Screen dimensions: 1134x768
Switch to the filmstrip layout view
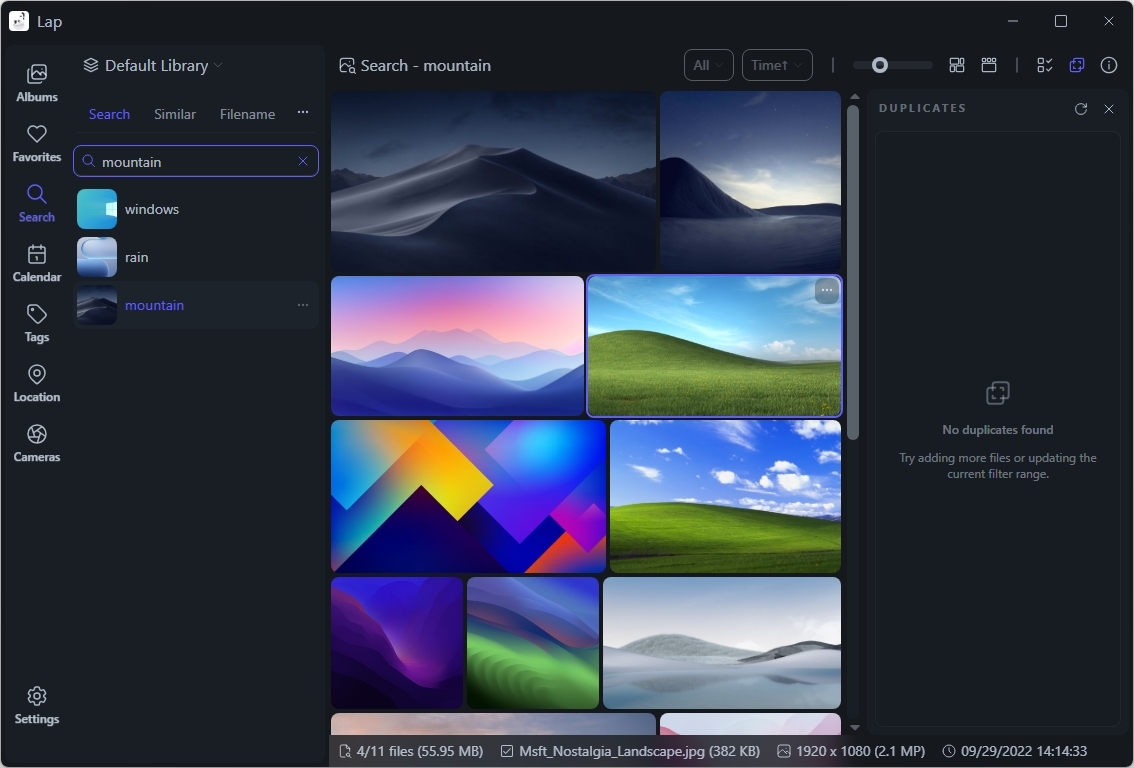tap(989, 65)
